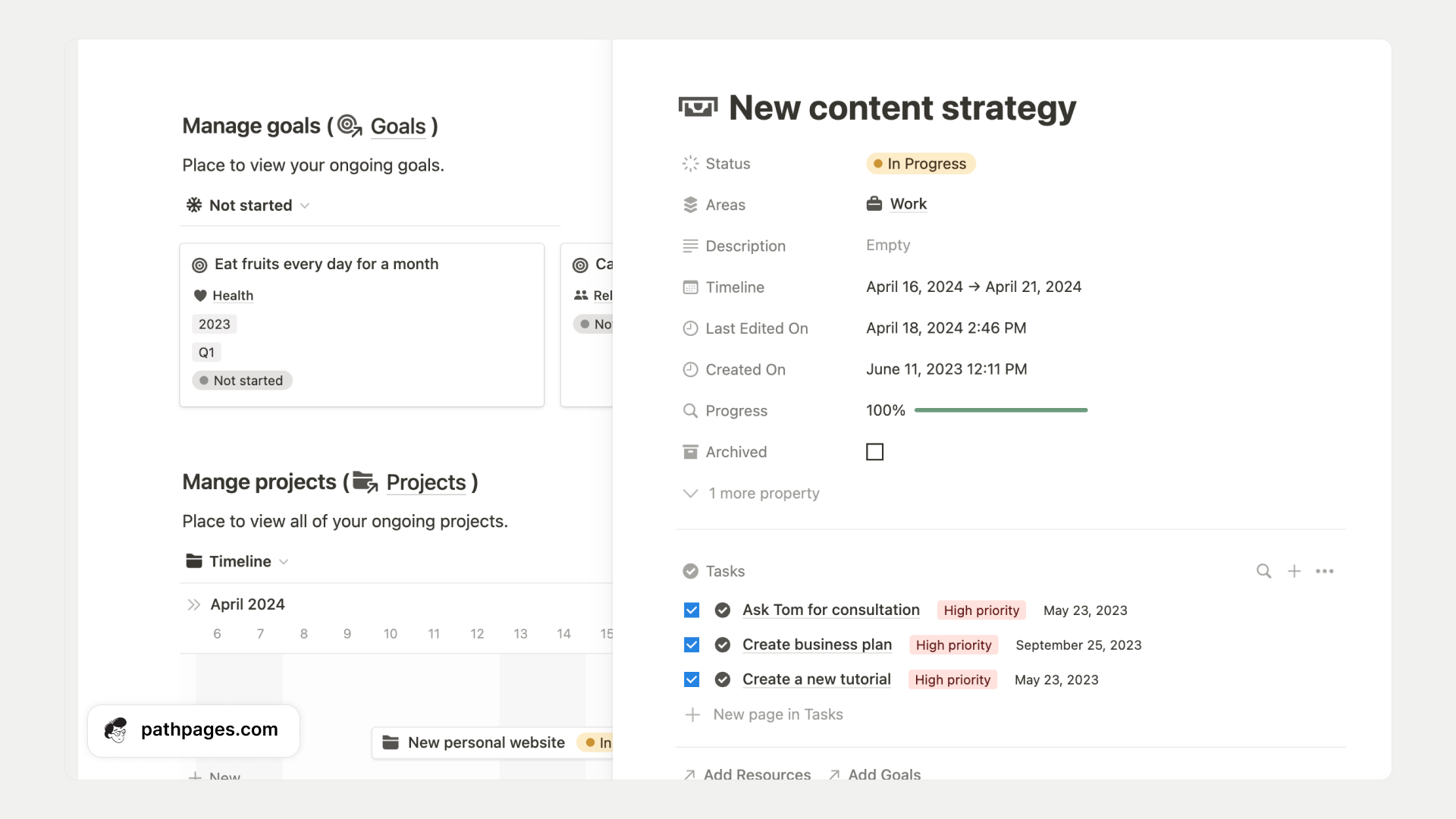Click the plus icon in Tasks header
The width and height of the screenshot is (1456, 819).
pyautogui.click(x=1294, y=571)
